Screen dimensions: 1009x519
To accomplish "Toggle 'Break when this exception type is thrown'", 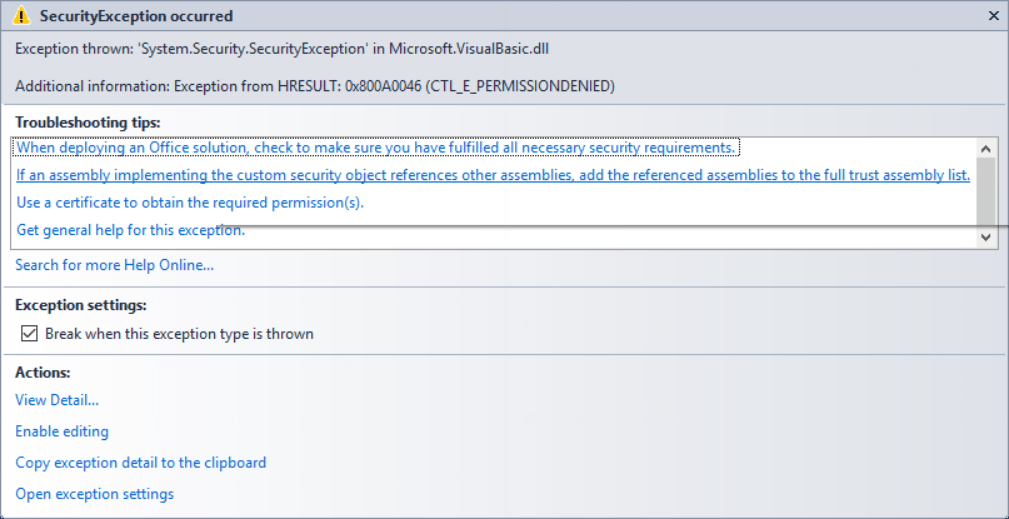I will [29, 334].
